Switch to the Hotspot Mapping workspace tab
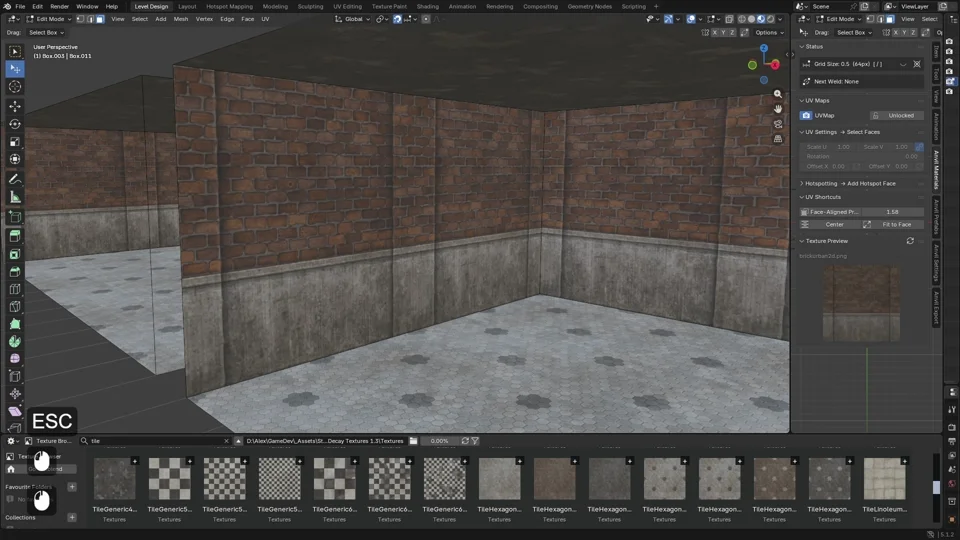960x540 pixels. click(229, 6)
